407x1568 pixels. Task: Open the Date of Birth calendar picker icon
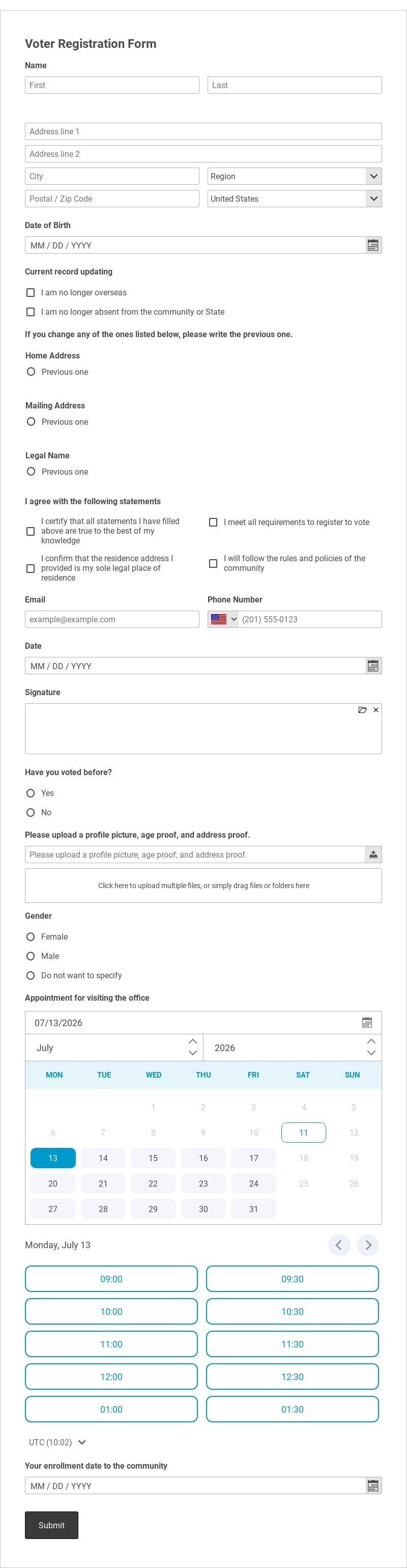click(x=373, y=245)
